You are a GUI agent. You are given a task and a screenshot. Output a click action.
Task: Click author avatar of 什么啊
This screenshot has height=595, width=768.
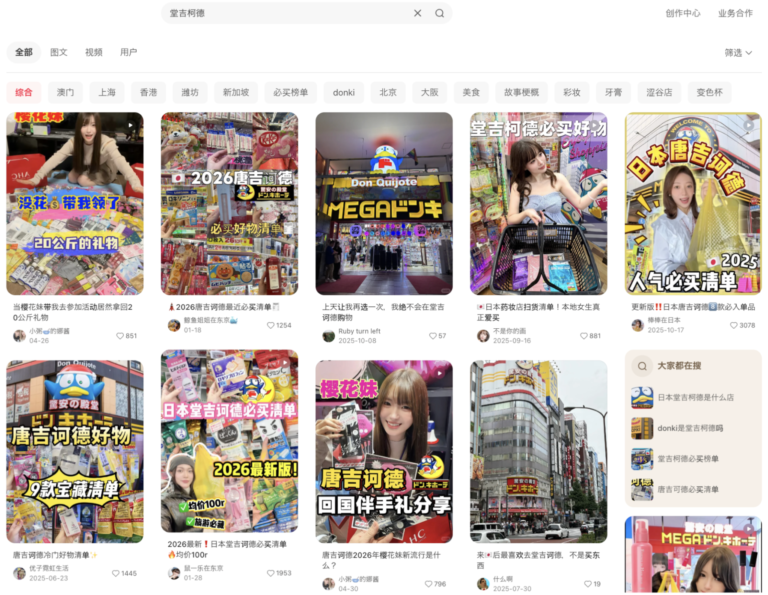click(x=483, y=584)
